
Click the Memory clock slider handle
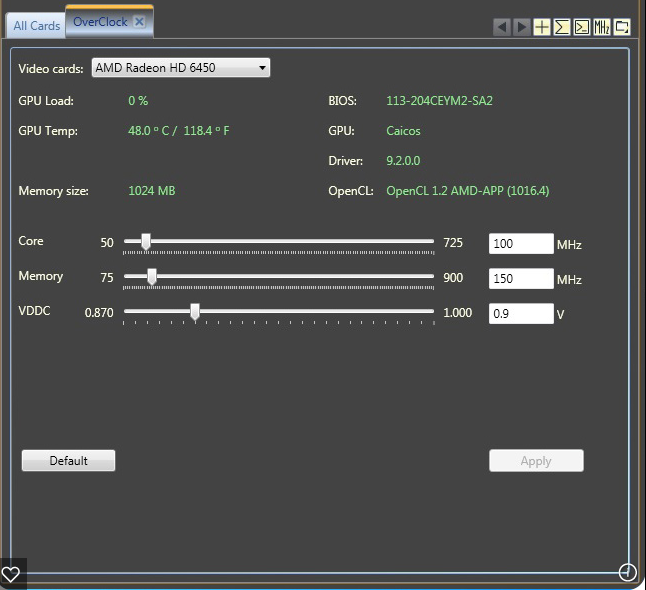pos(152,277)
